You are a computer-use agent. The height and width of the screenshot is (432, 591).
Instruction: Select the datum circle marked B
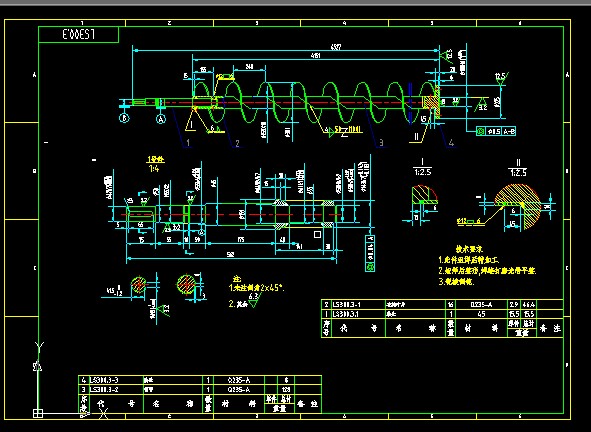[124, 118]
